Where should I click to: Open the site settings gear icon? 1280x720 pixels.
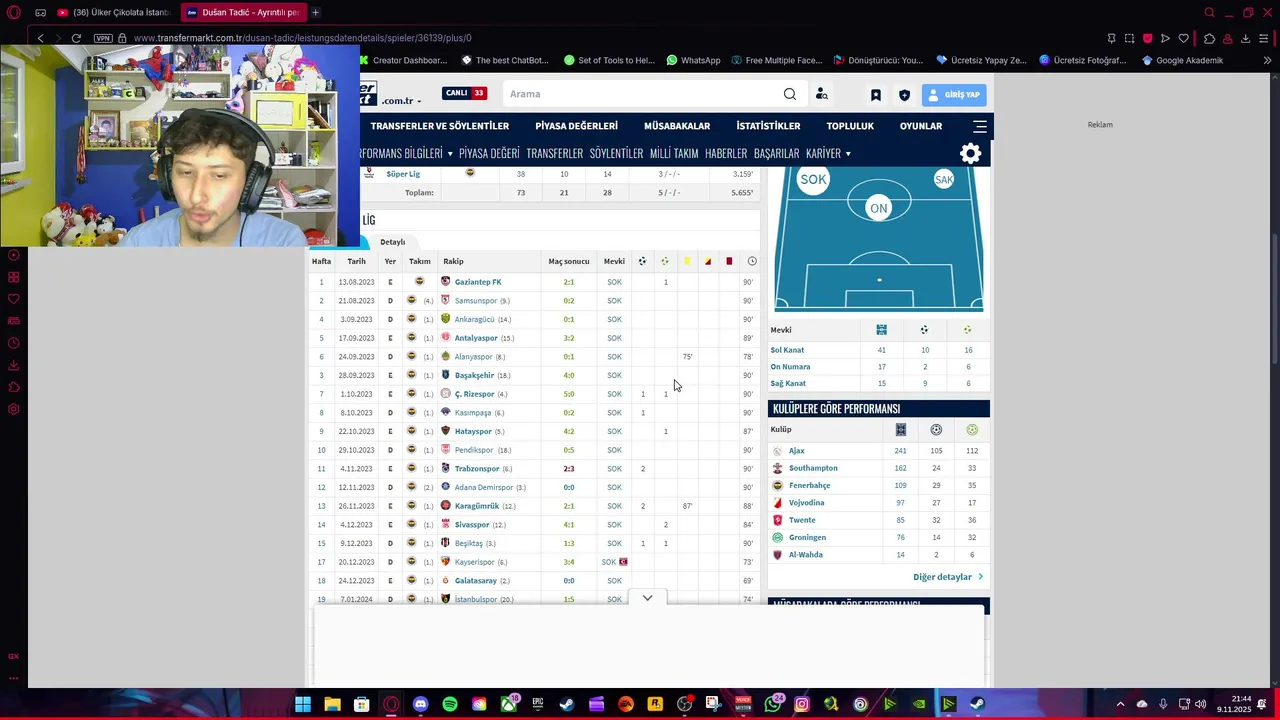pos(970,153)
